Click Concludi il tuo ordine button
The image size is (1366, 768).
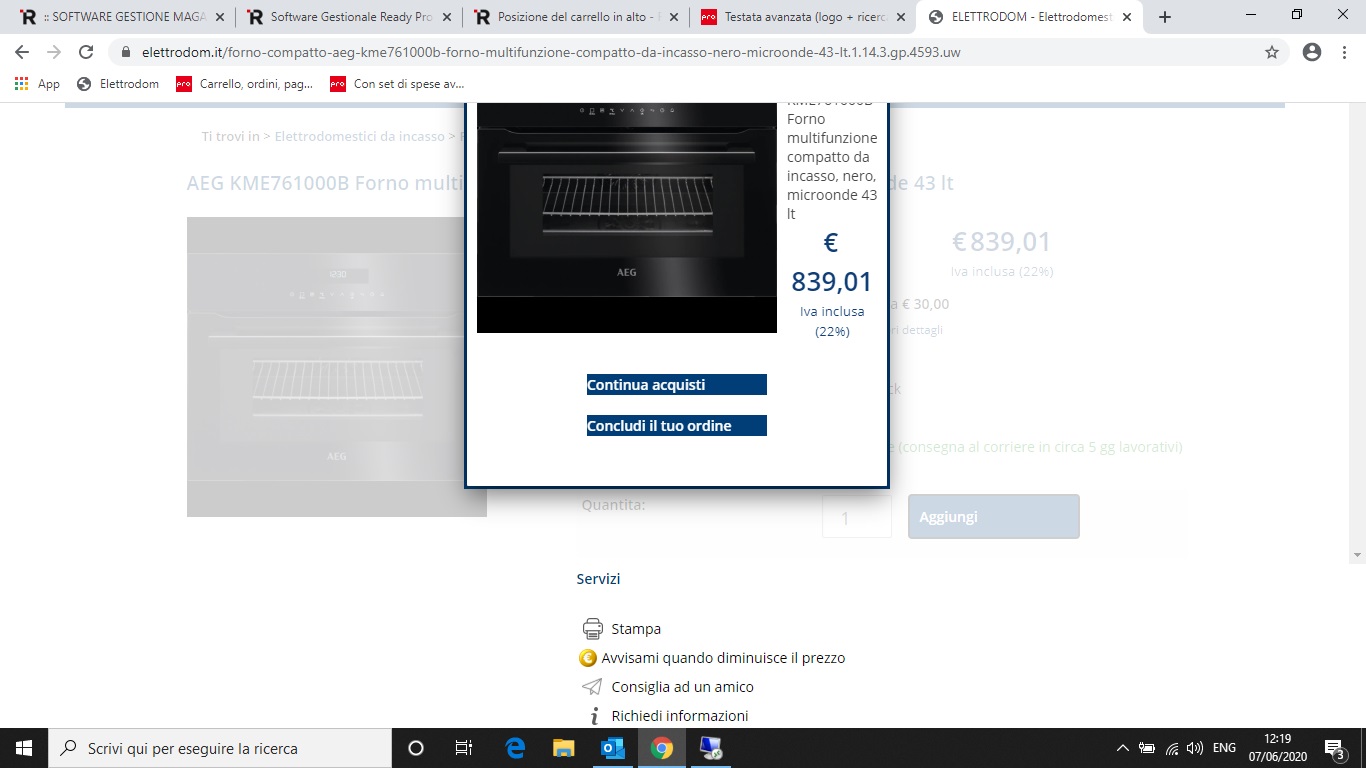pyautogui.click(x=676, y=426)
